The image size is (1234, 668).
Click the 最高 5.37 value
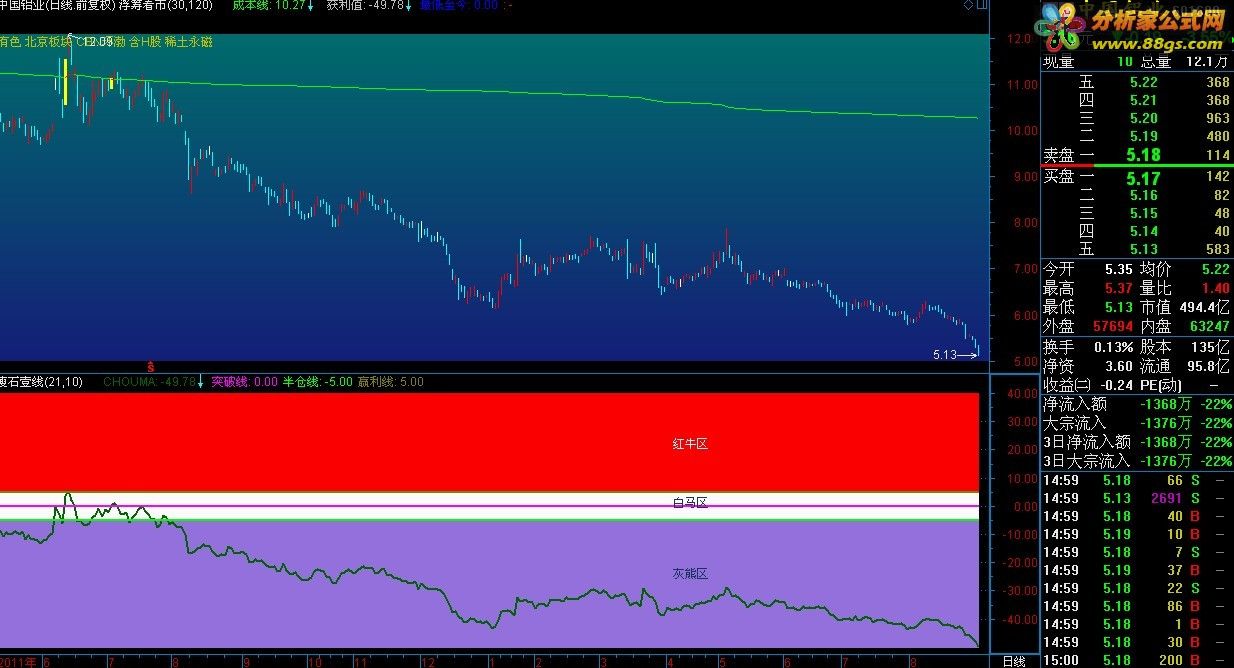(x=1119, y=288)
